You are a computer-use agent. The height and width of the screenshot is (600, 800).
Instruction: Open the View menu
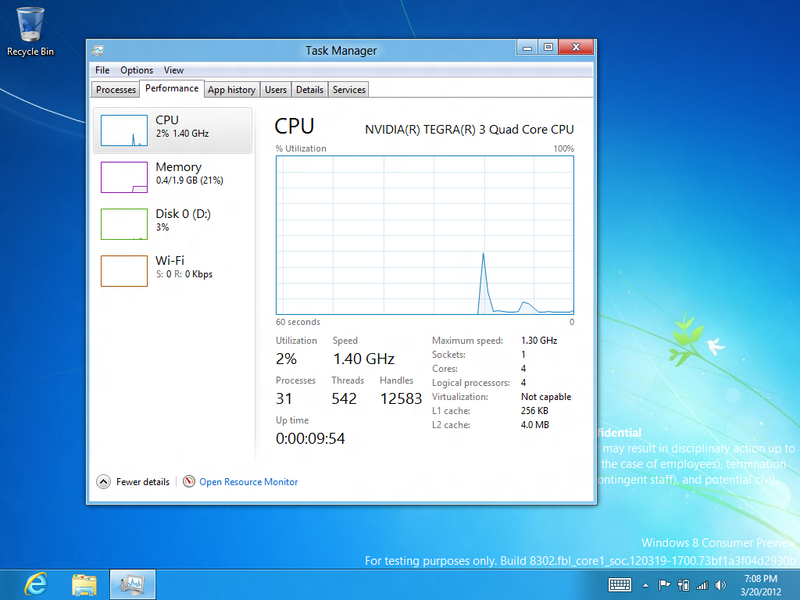(173, 70)
